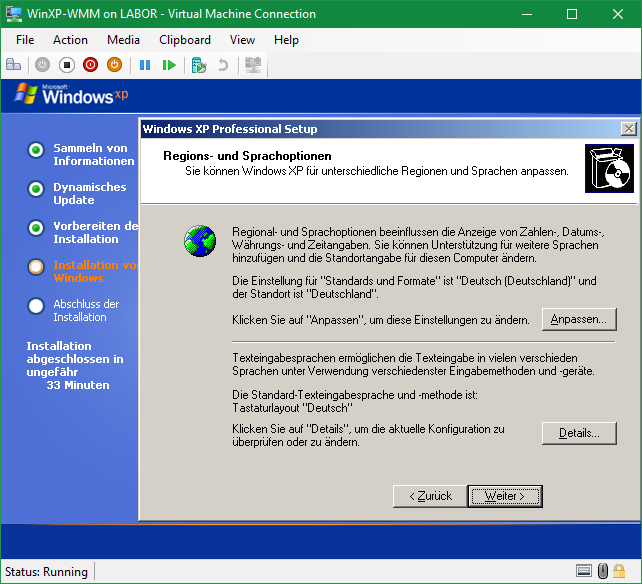
Task: Click the Anpassen... button
Action: tap(579, 319)
